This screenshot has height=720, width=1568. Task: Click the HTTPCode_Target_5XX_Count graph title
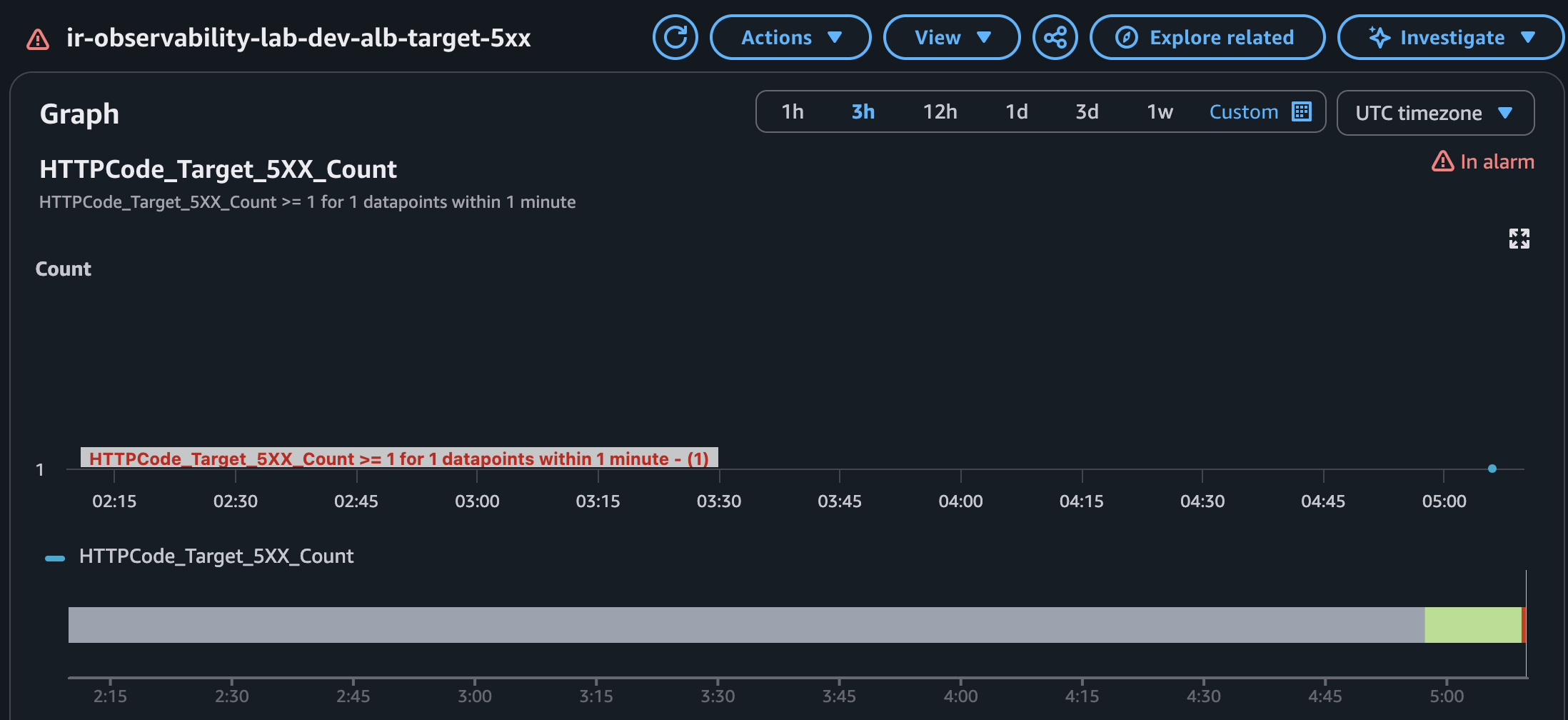(218, 169)
